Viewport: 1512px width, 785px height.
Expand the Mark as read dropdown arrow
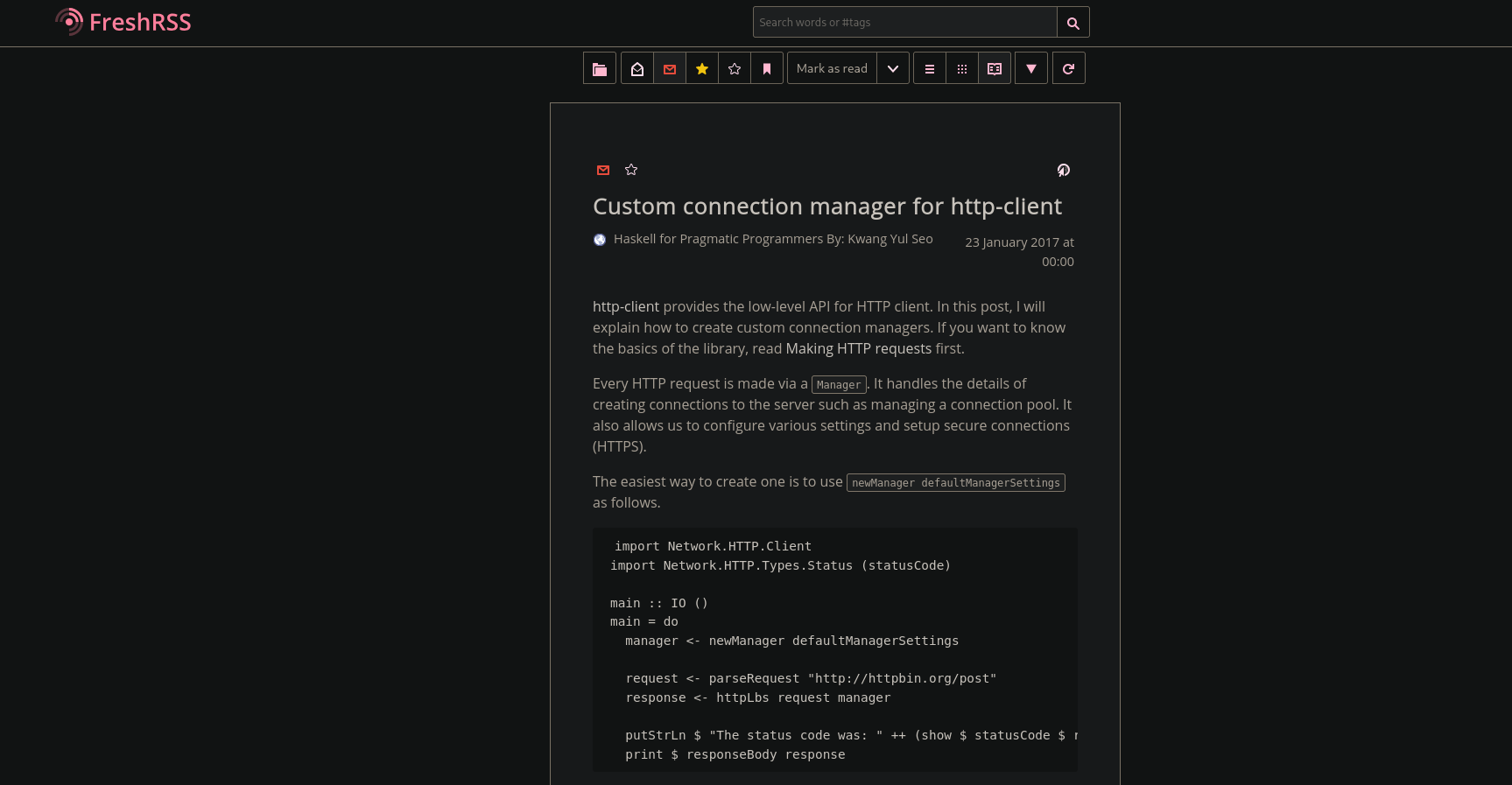[893, 68]
